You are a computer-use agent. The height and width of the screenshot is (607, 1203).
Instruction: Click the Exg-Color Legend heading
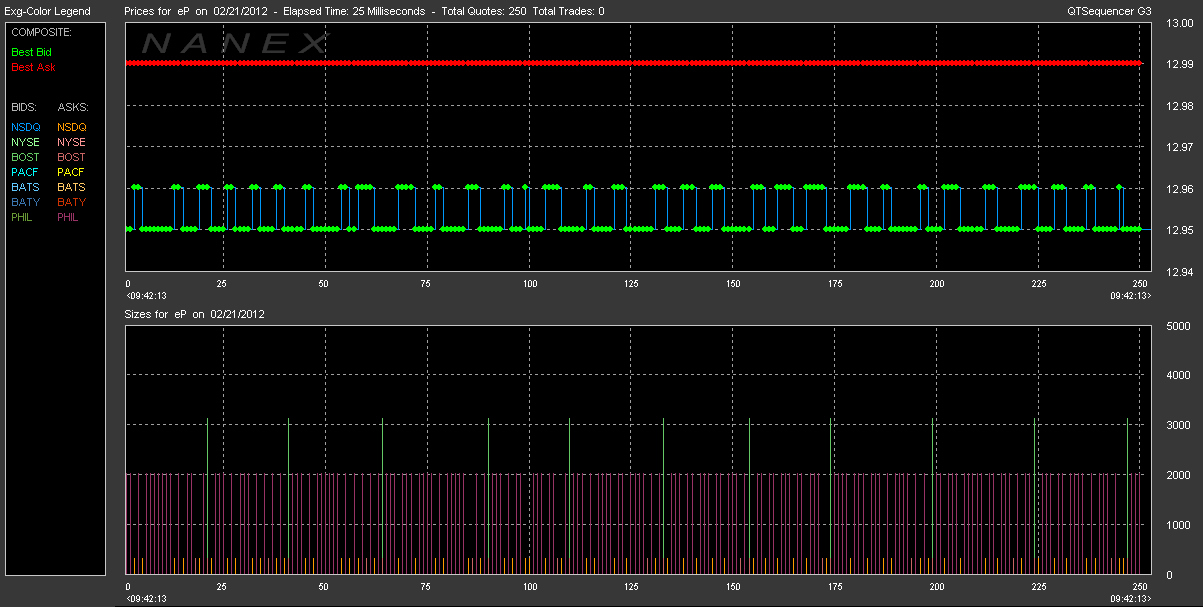48,11
